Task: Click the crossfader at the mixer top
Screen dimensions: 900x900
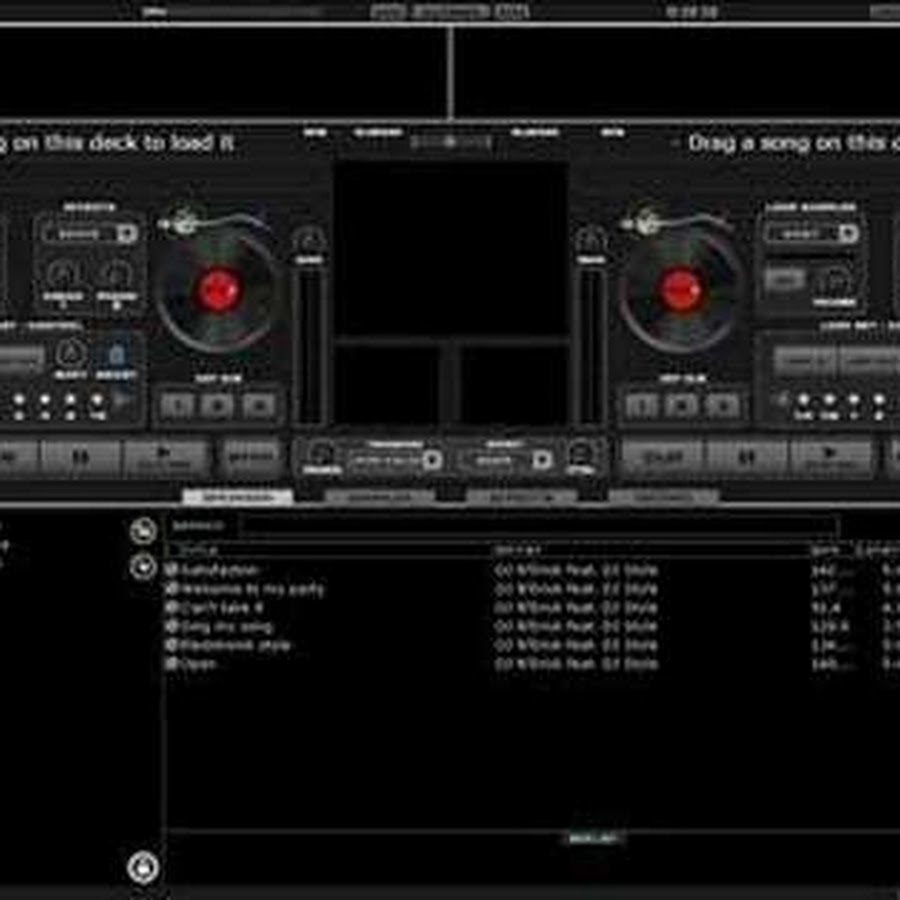Action: 451,141
